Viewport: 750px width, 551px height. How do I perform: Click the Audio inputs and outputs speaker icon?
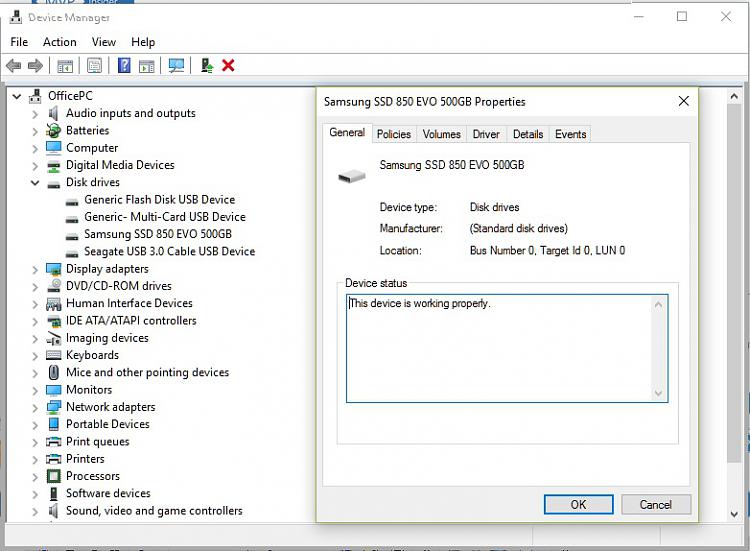53,113
